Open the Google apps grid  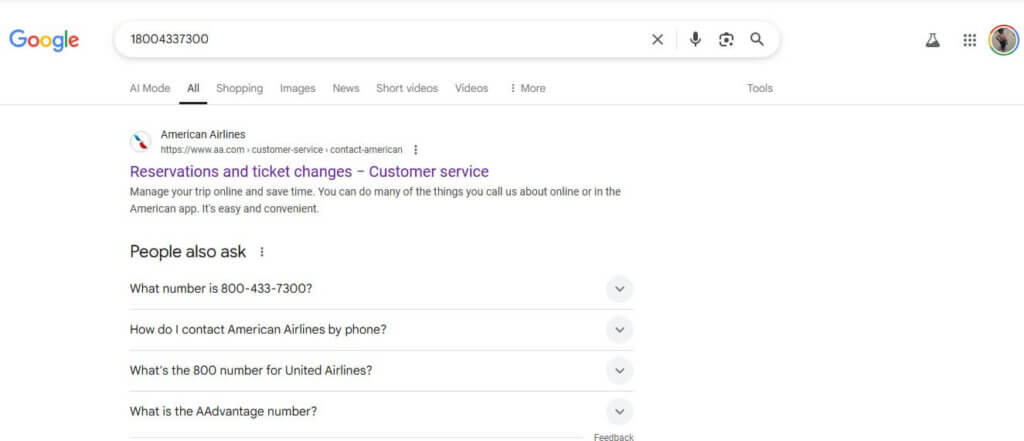[970, 41]
